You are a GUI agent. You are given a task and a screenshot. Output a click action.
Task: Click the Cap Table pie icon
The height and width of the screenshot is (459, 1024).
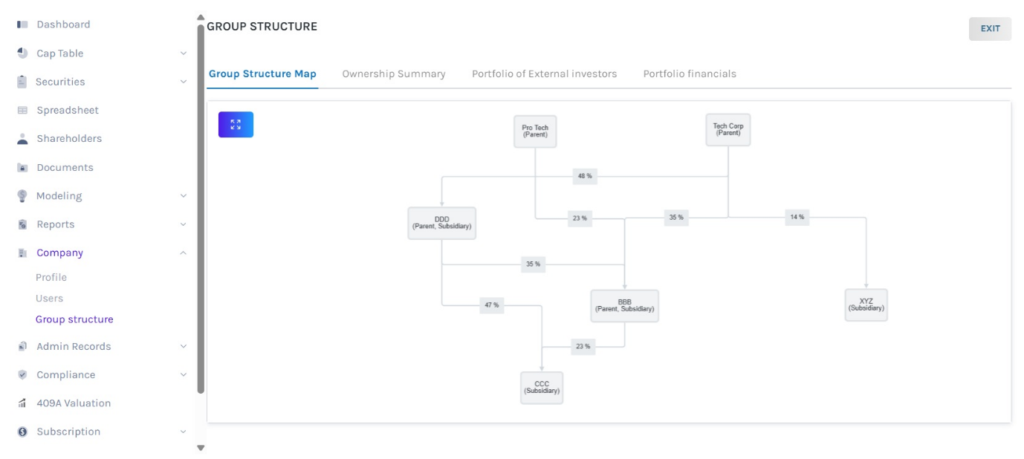(22, 53)
